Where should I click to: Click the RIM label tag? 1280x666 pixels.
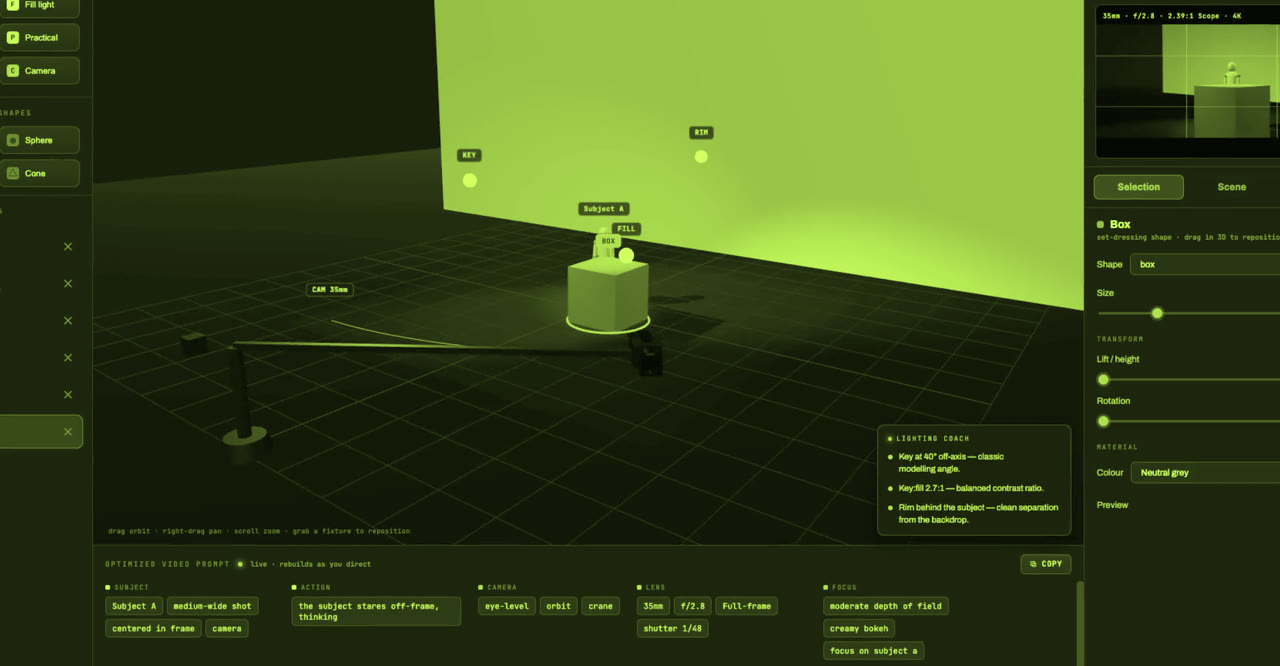point(701,132)
